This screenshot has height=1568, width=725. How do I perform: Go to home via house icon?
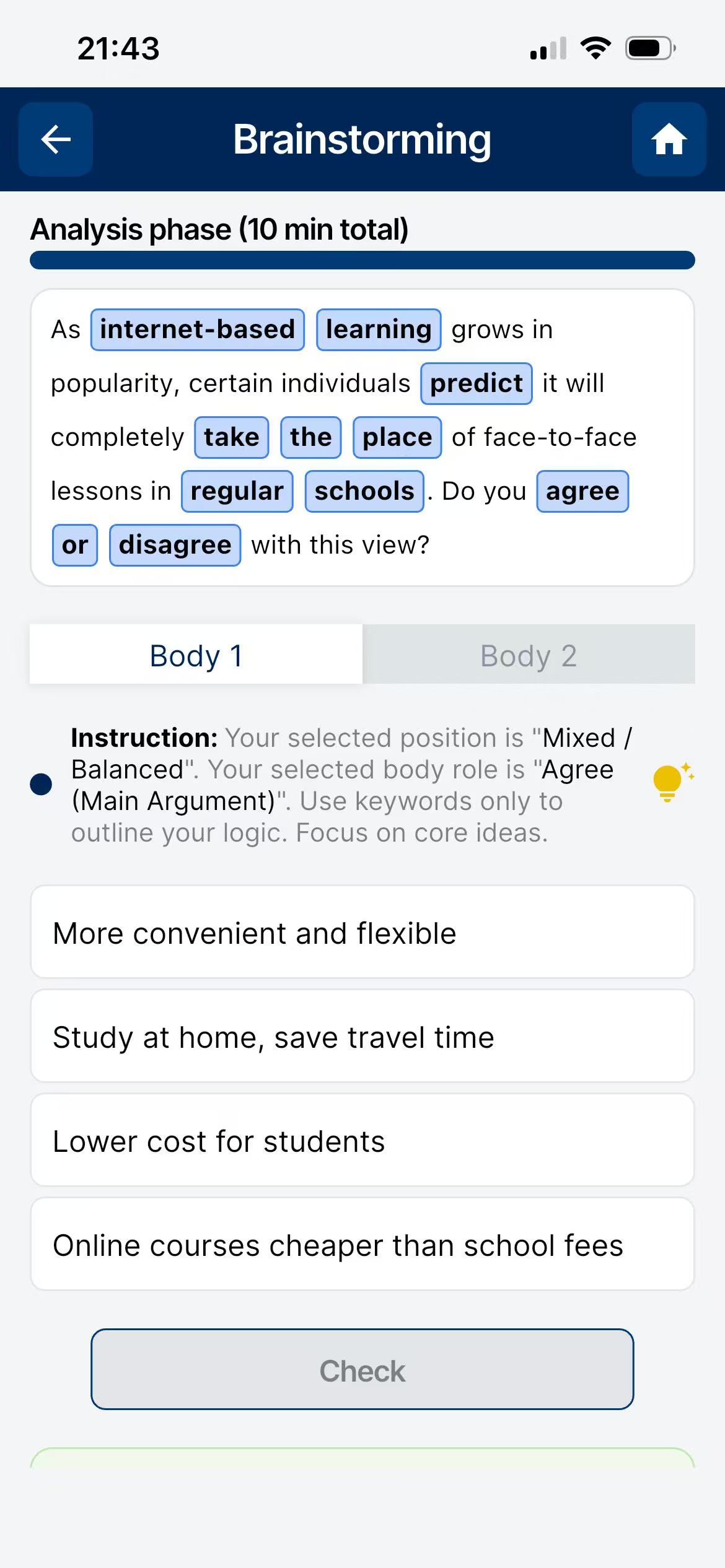pos(669,139)
